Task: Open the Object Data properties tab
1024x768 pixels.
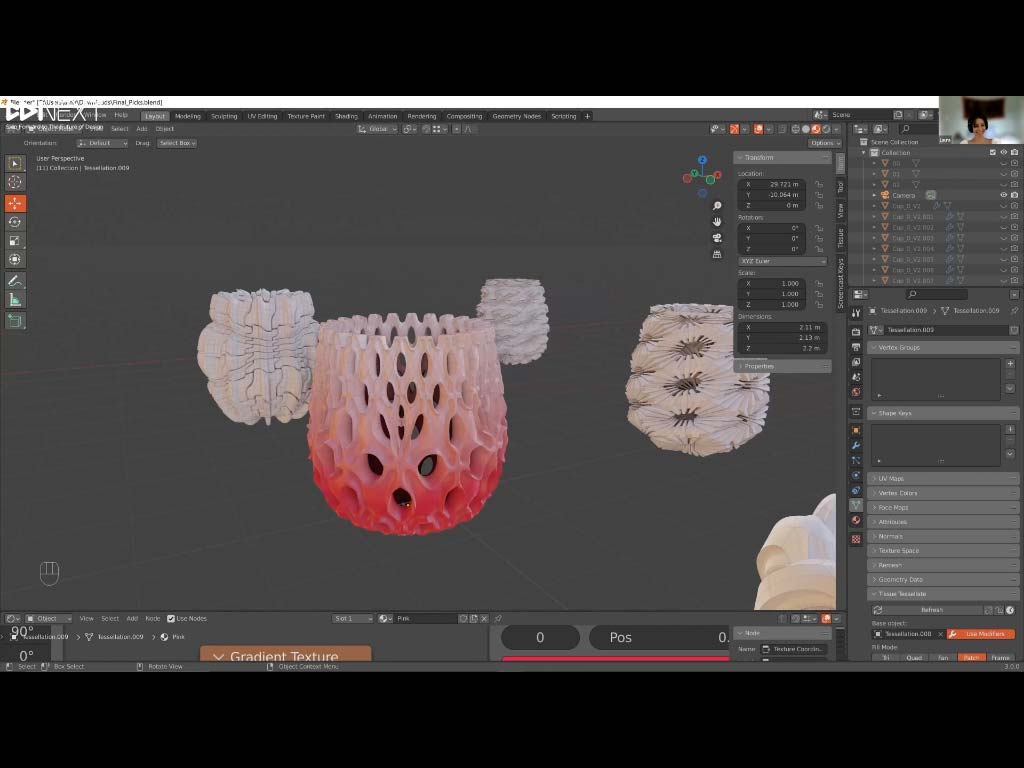Action: click(x=856, y=505)
